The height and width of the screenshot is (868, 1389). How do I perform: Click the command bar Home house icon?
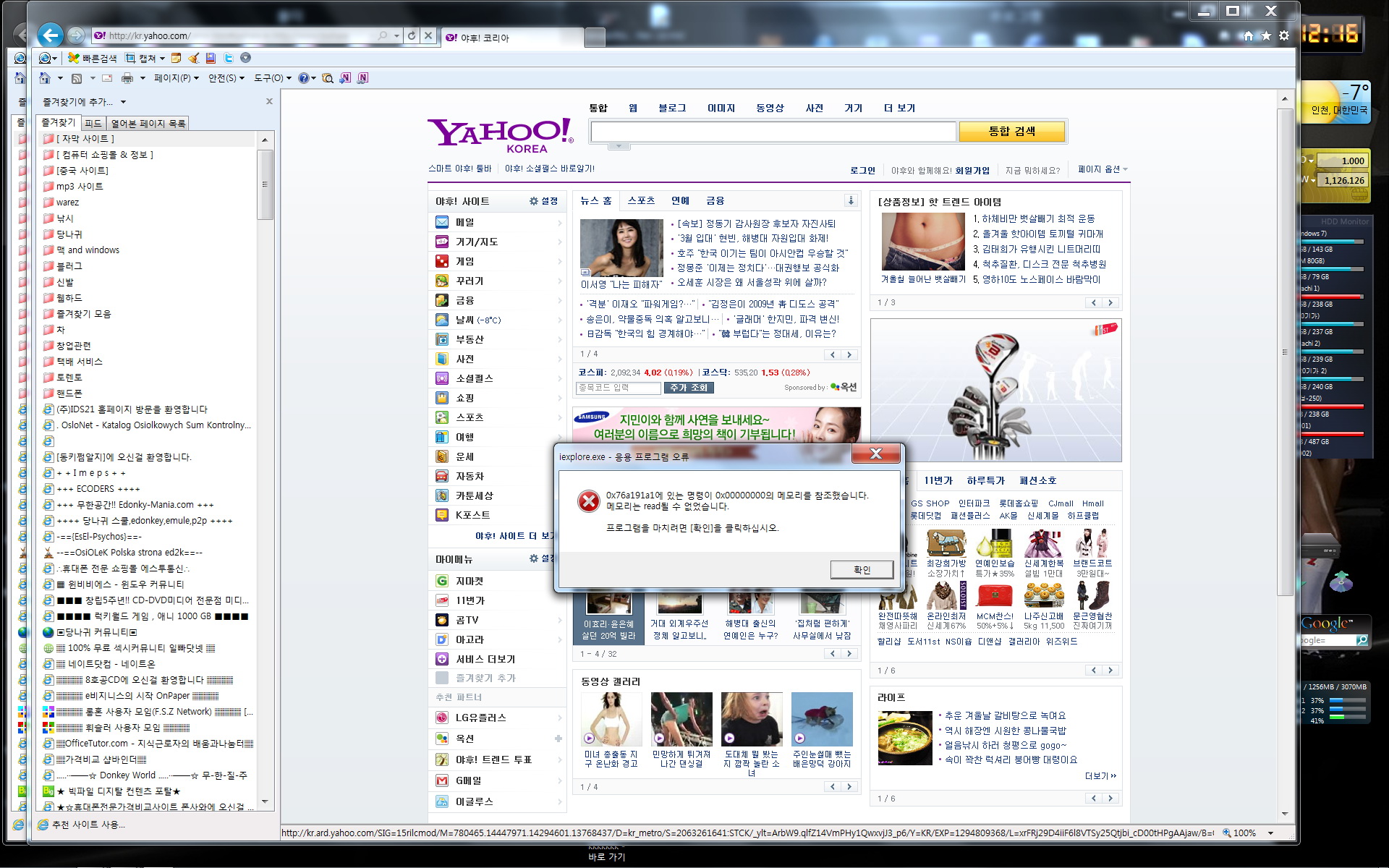[45, 78]
